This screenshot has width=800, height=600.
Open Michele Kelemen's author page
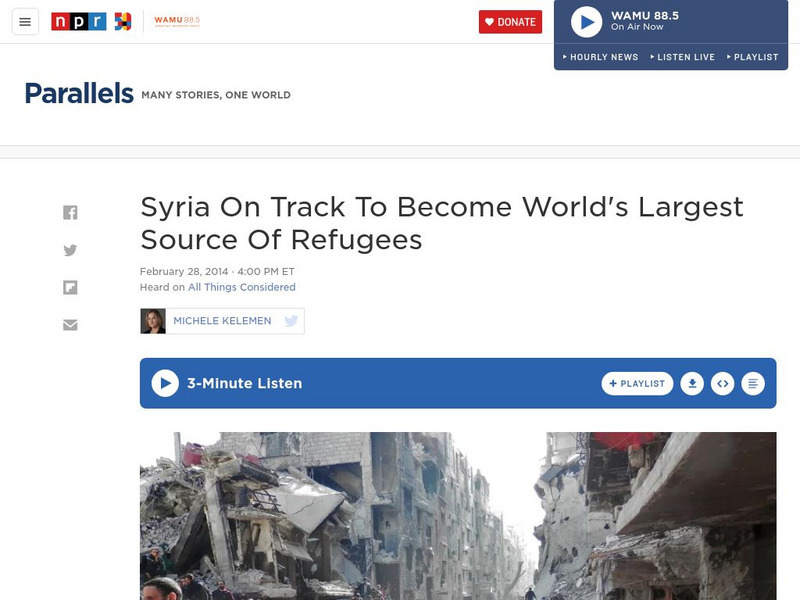(x=222, y=321)
